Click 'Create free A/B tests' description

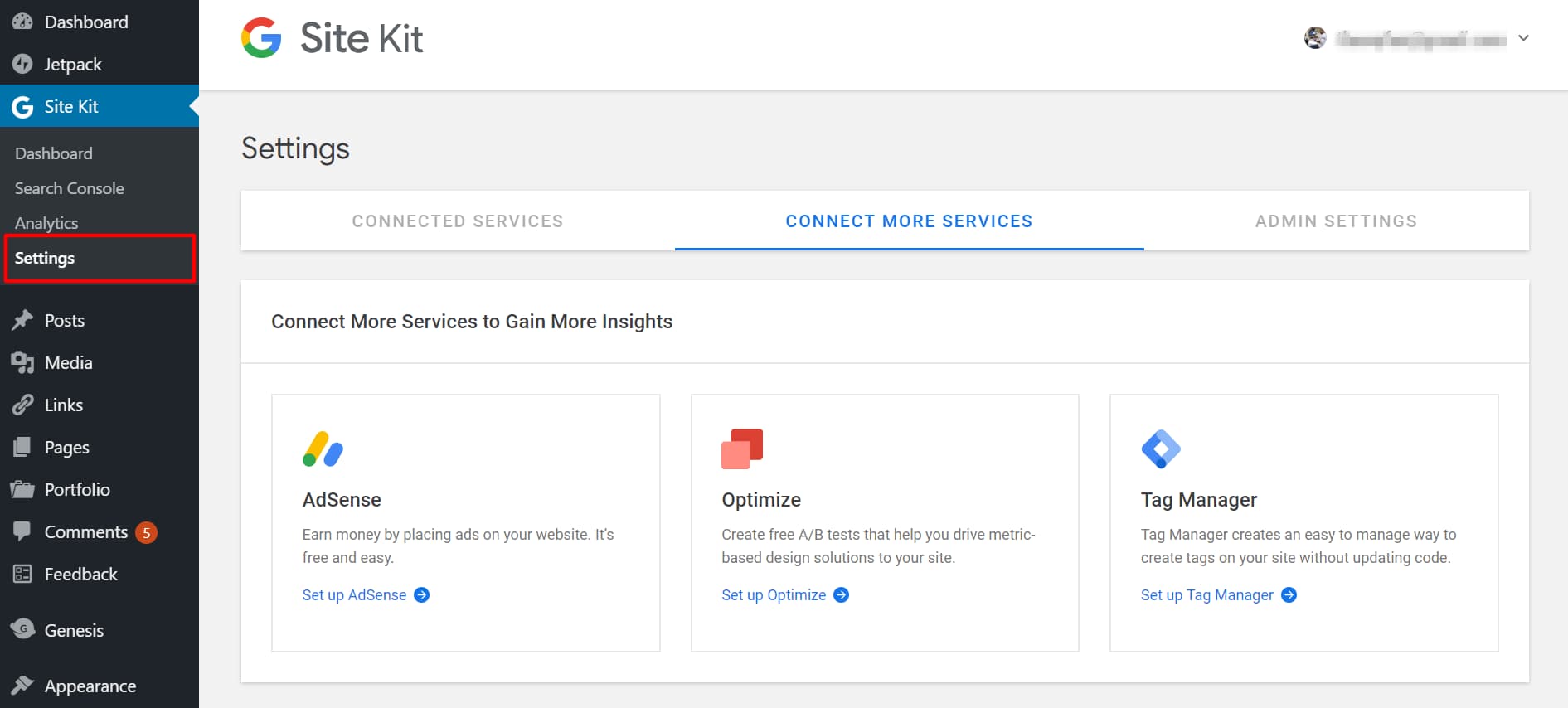click(878, 546)
